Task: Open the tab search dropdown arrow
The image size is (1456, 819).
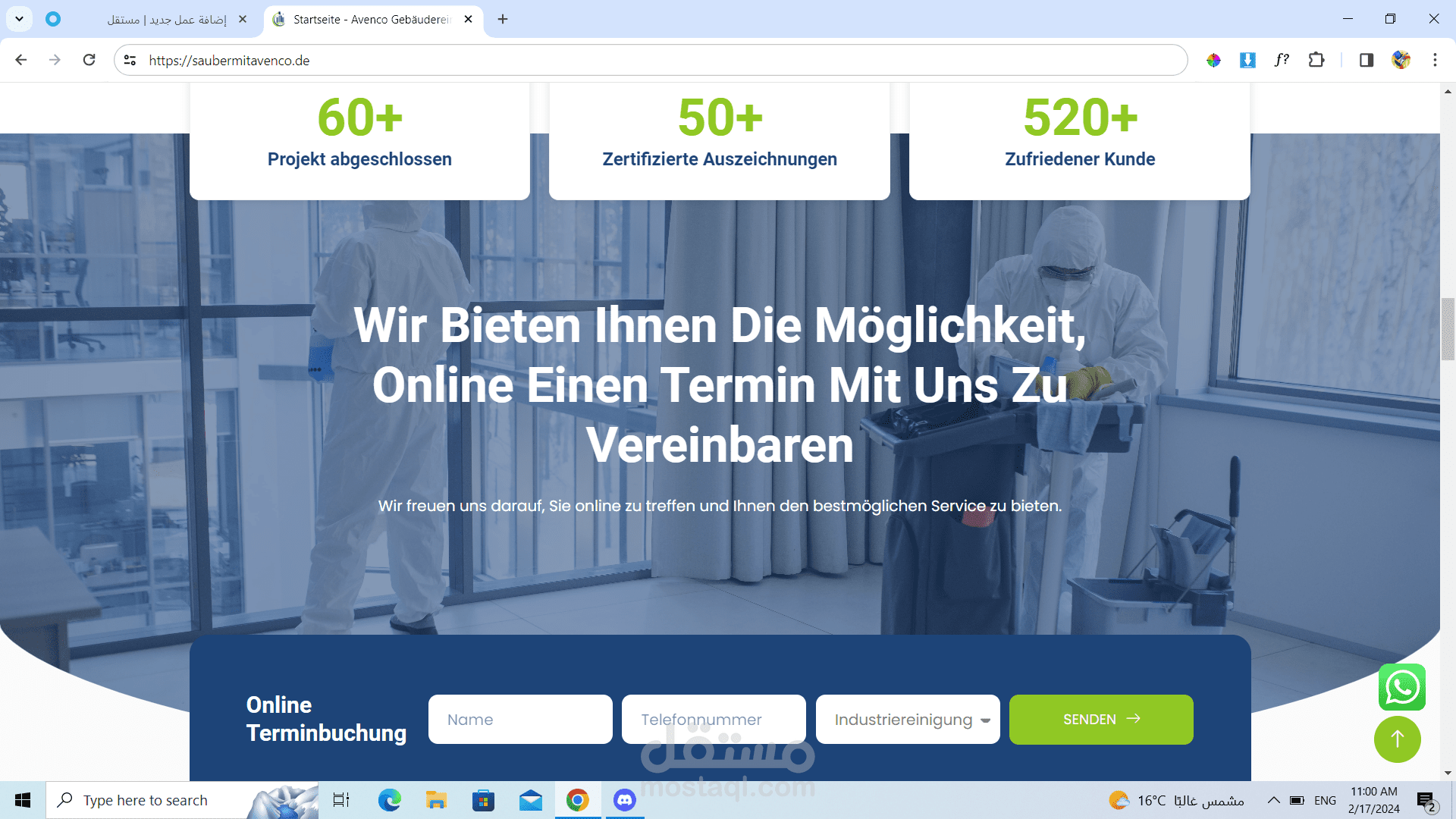Action: point(19,19)
